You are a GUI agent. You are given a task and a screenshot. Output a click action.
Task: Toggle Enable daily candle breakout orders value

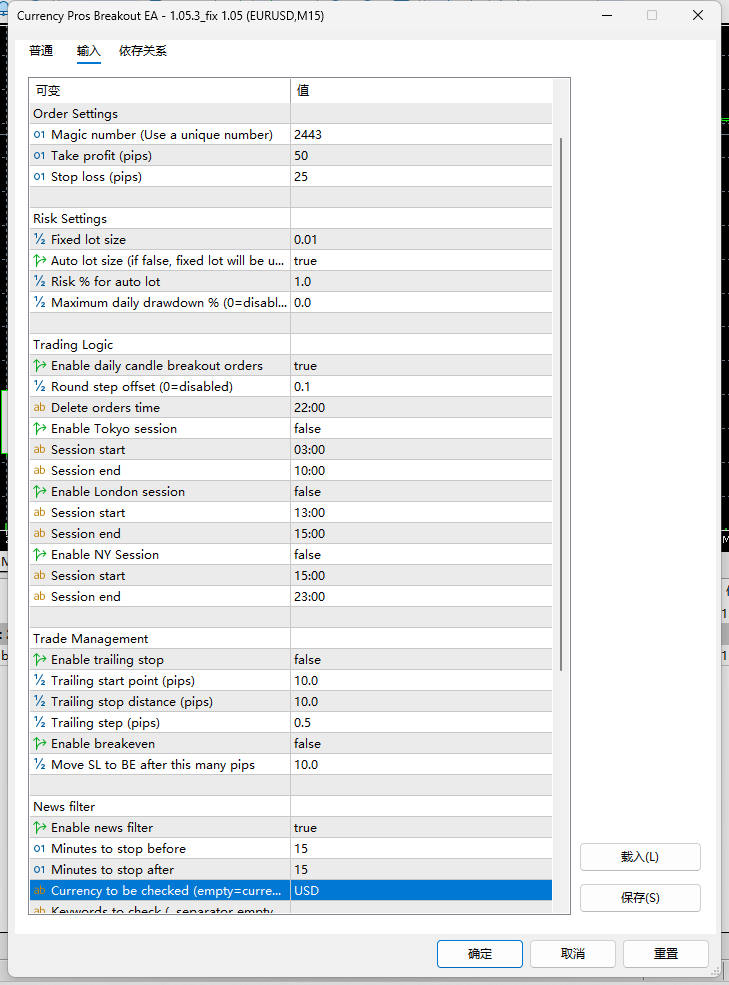(421, 365)
